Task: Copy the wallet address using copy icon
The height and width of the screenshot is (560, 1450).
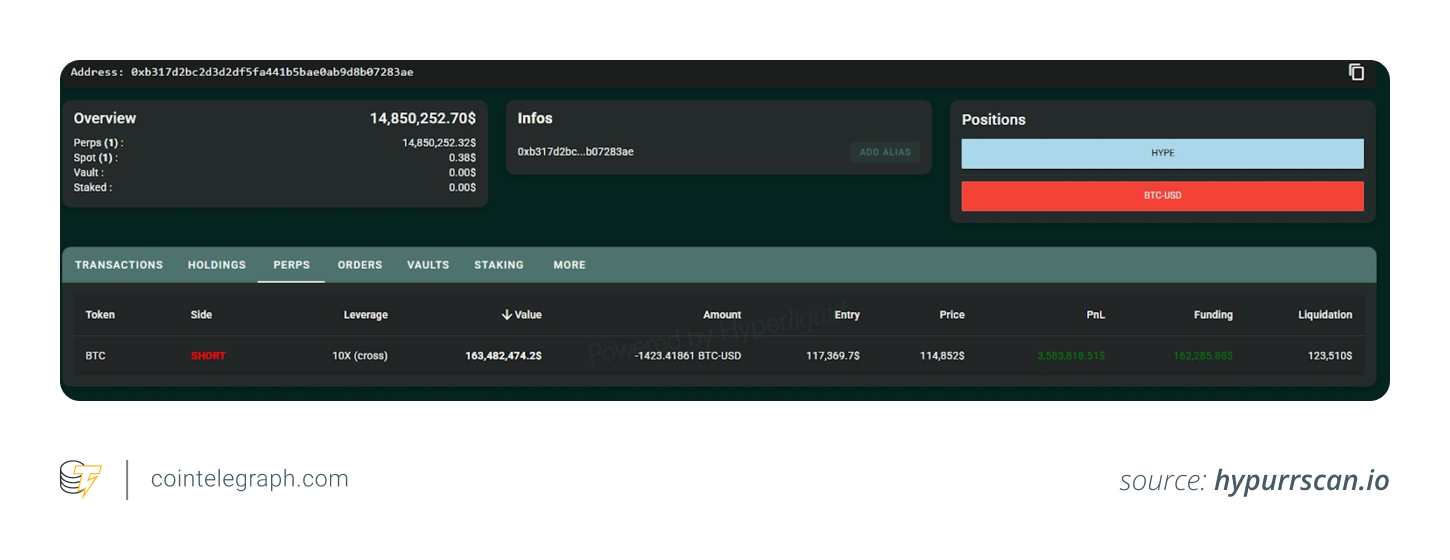Action: click(x=1356, y=72)
